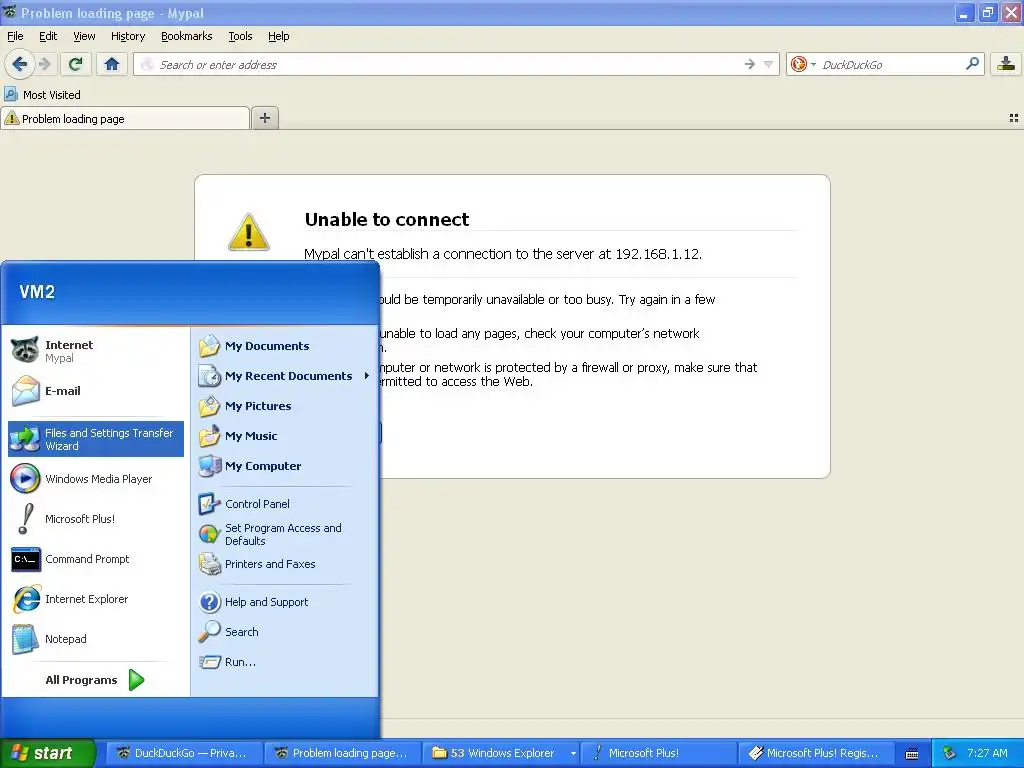Expand the 53 Windows Explorer taskbar group
Image resolution: width=1024 pixels, height=768 pixels.
coord(501,753)
